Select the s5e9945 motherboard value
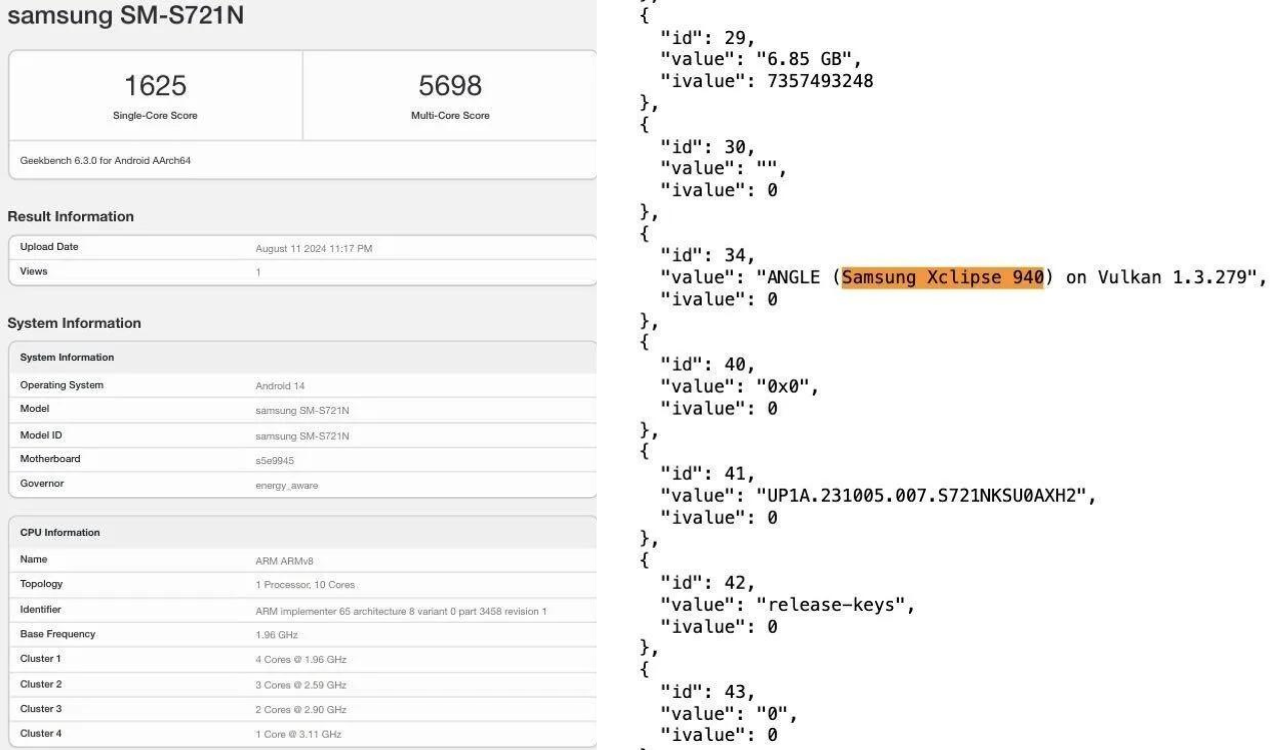 click(x=275, y=460)
